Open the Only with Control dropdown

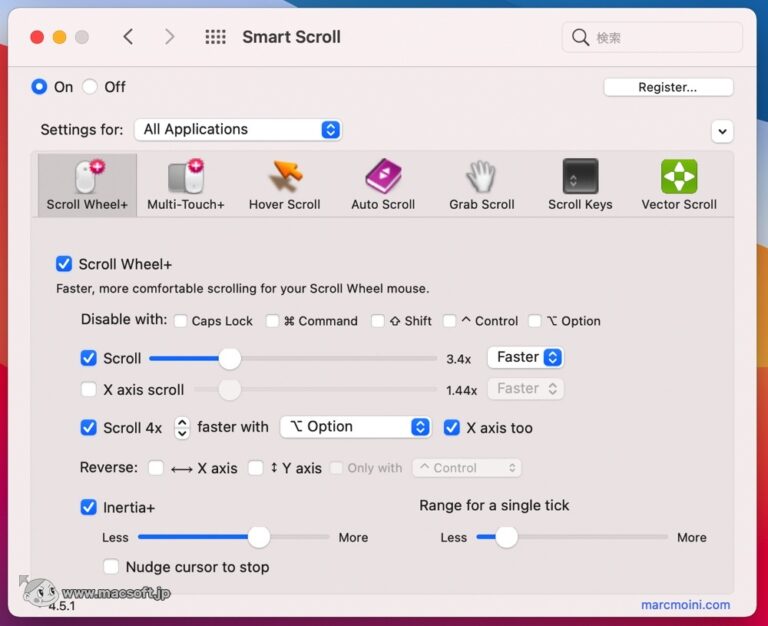(467, 468)
